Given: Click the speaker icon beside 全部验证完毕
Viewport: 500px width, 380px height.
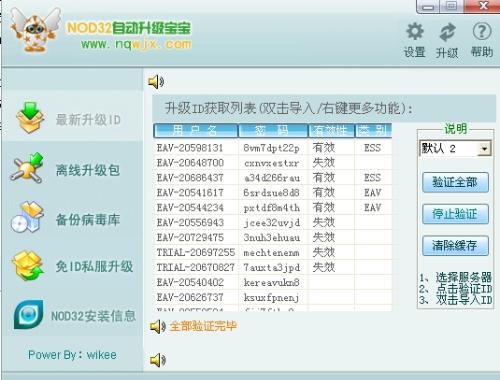Looking at the screenshot, I should coord(157,326).
